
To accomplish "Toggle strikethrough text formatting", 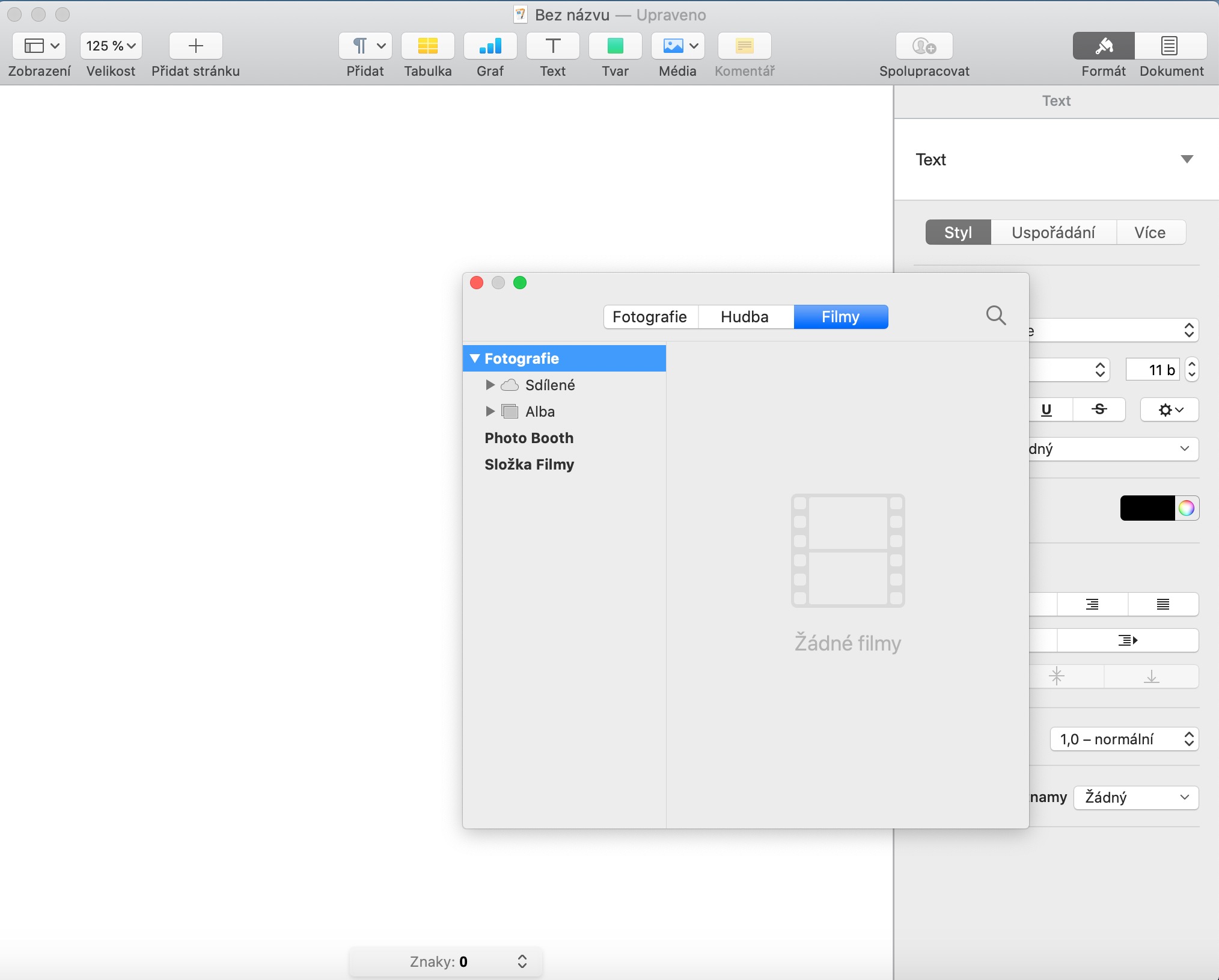I will (1099, 410).
